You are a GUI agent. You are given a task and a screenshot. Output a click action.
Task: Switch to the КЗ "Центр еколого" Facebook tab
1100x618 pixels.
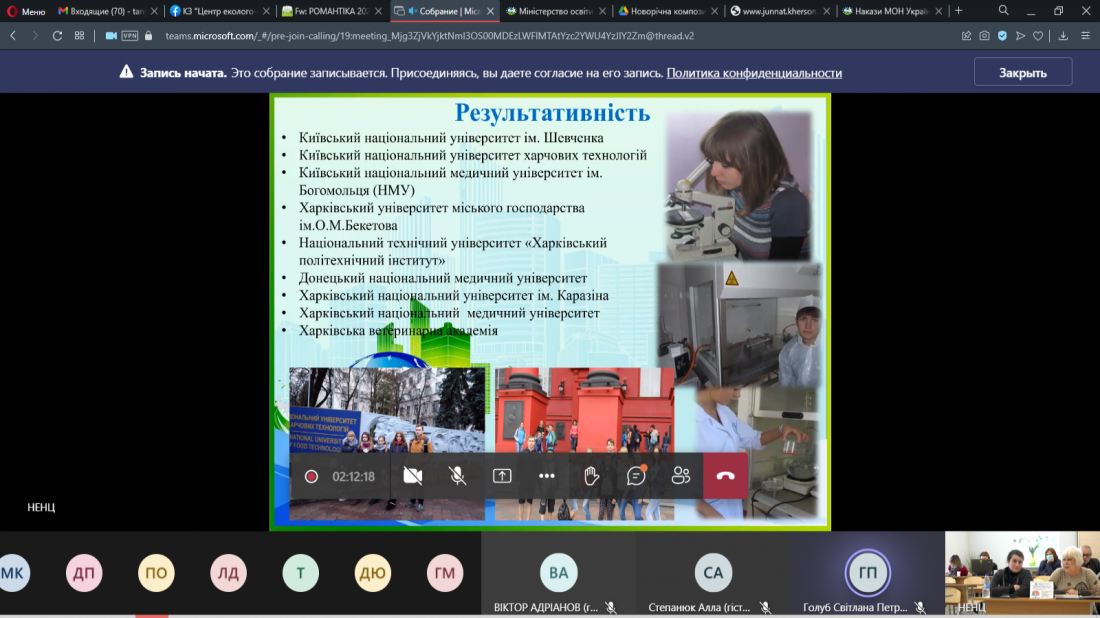[220, 11]
